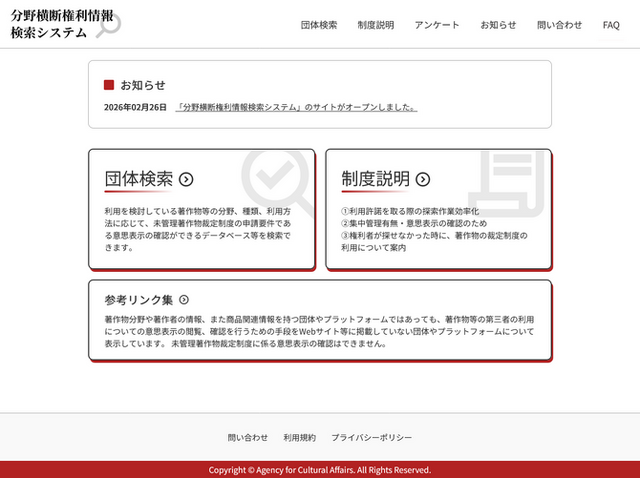Open 利用規約 in the footer
640x478 pixels.
click(x=299, y=438)
